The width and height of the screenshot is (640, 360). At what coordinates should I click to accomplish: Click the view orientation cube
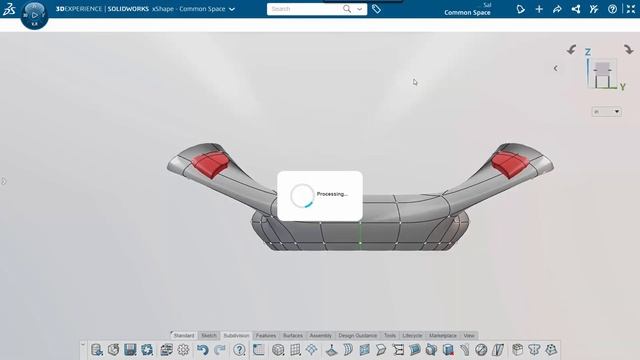pyautogui.click(x=602, y=75)
